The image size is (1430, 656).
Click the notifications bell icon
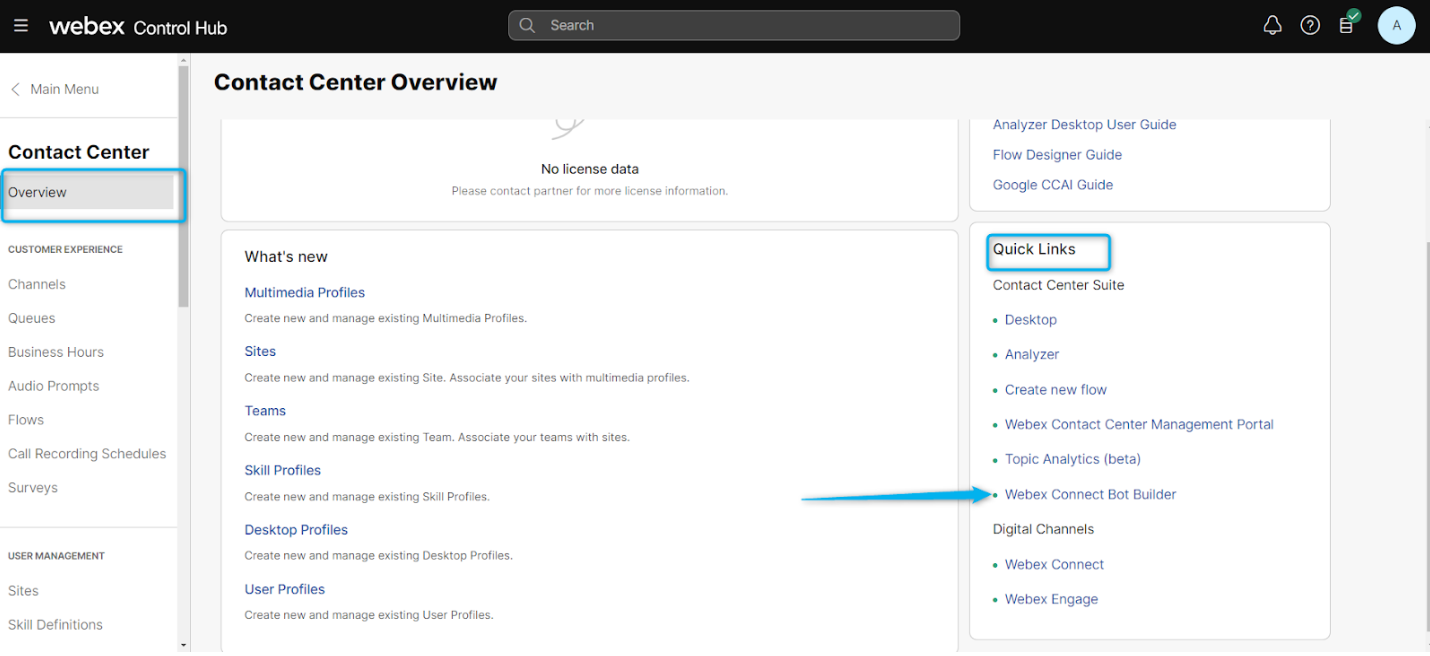1272,26
